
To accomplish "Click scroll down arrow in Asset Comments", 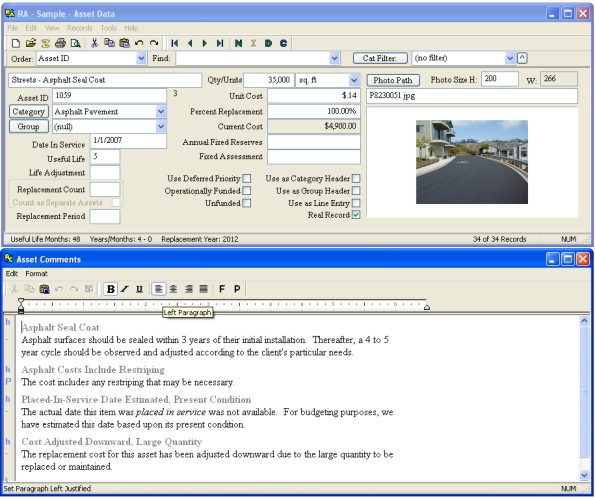I will 584,475.
